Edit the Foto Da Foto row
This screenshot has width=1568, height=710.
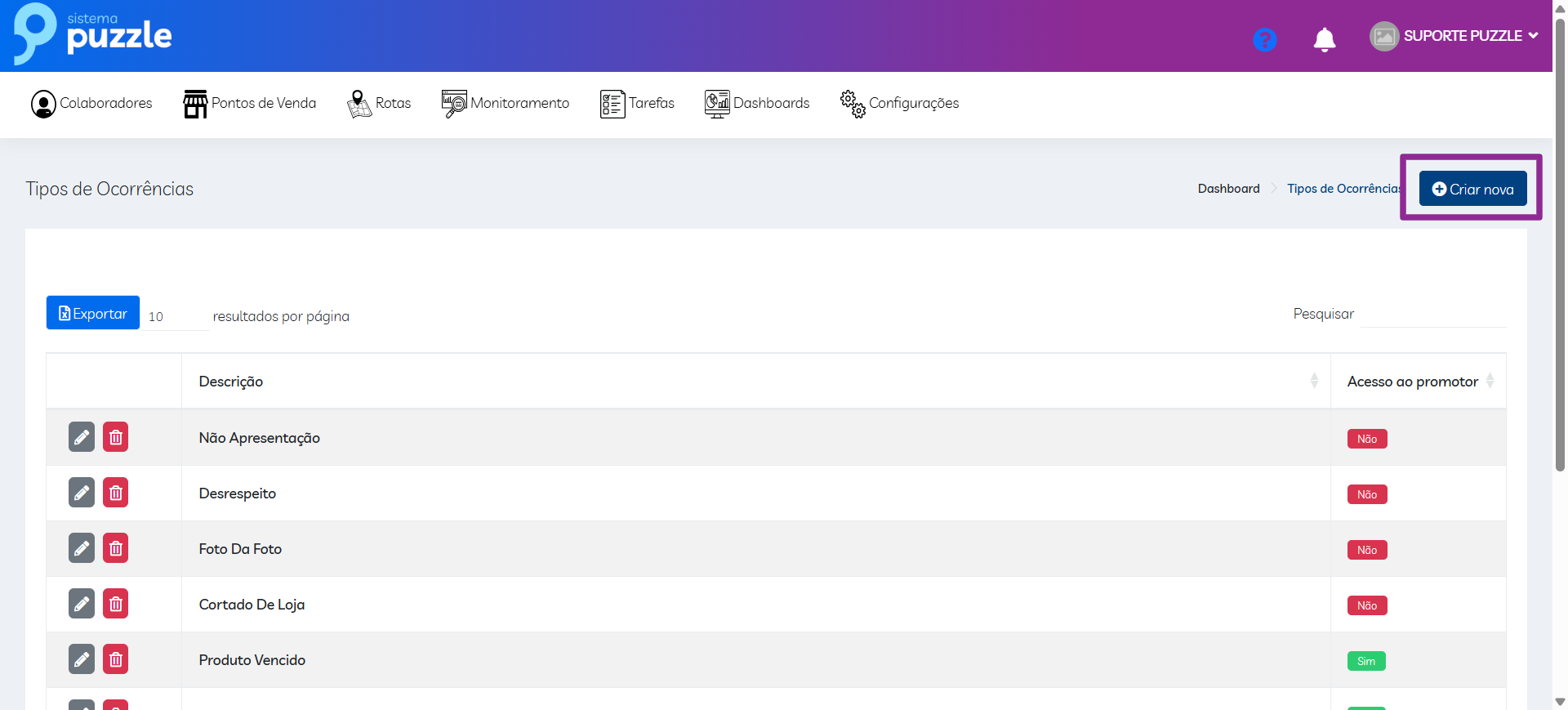pos(82,548)
